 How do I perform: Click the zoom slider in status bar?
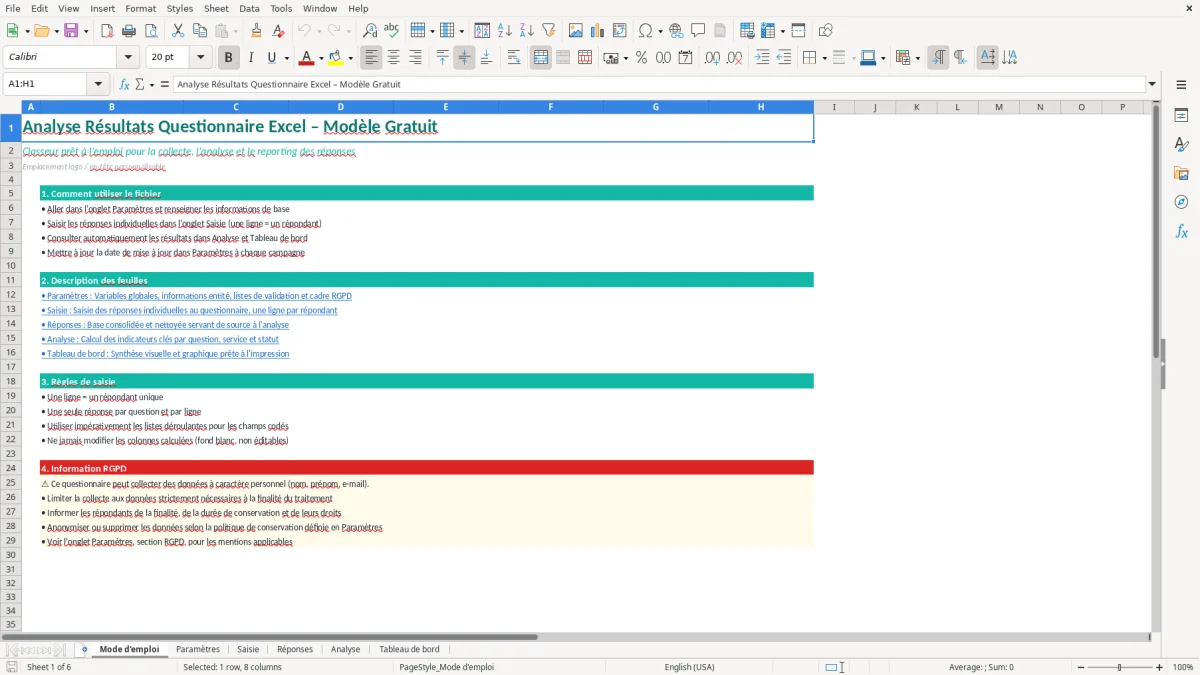(x=1120, y=667)
